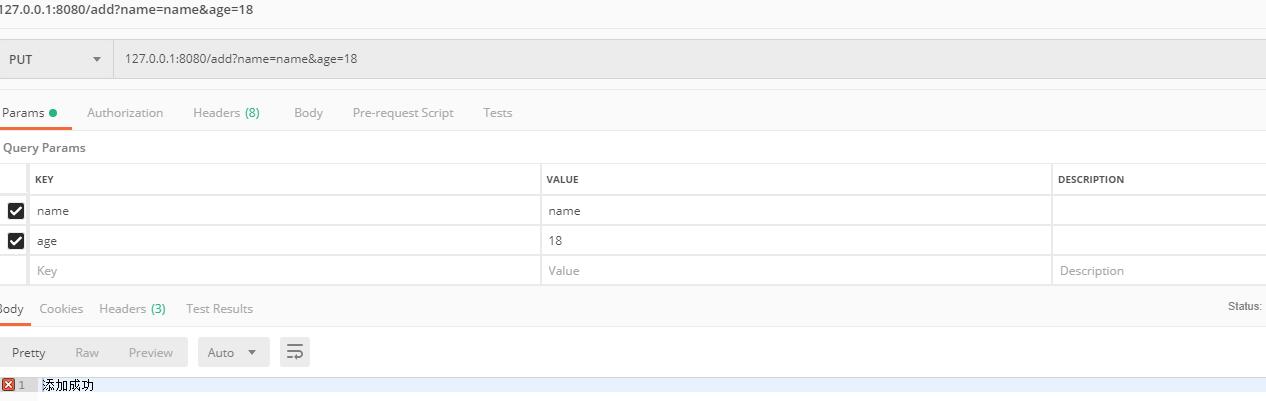Screen dimensions: 1266x401
Task: Open the response Headers (3) tab
Action: 132,309
